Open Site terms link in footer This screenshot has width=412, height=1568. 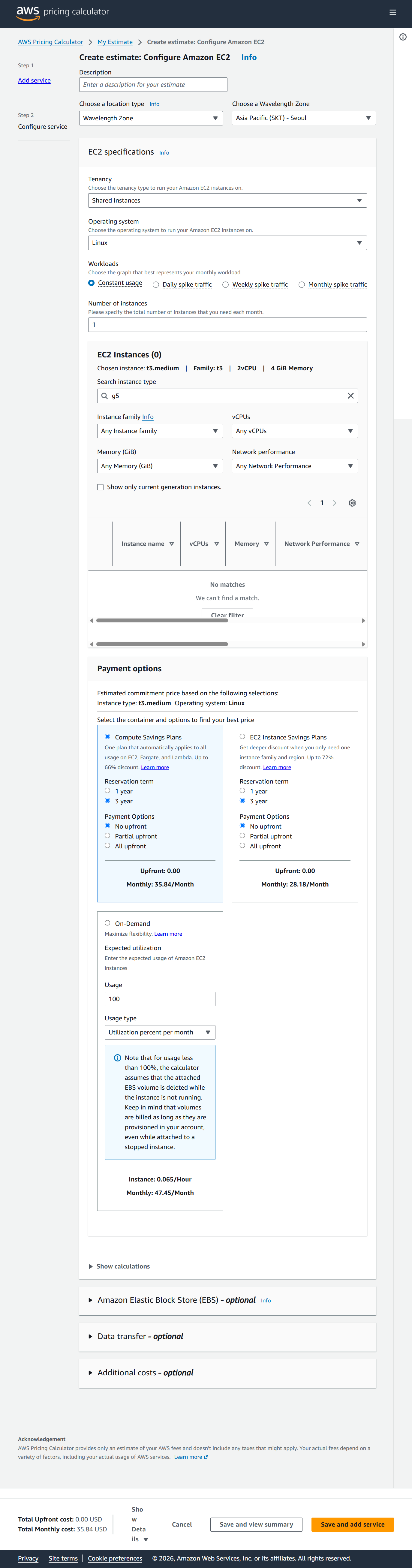(x=63, y=1558)
